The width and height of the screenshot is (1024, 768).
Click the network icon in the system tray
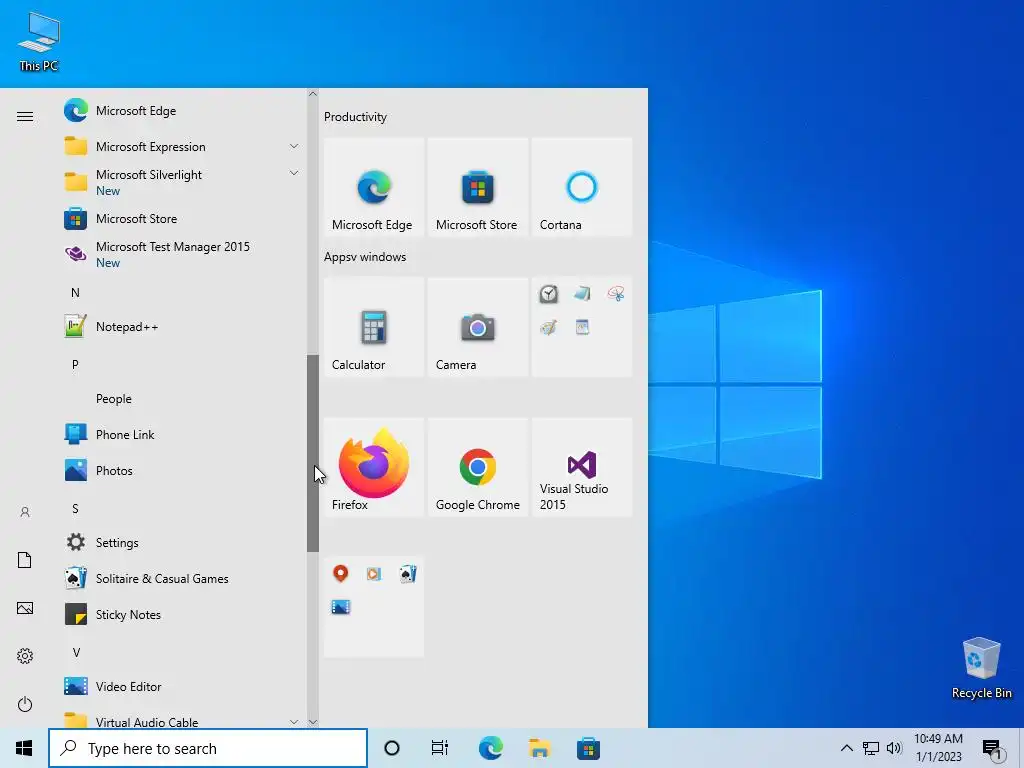click(871, 748)
